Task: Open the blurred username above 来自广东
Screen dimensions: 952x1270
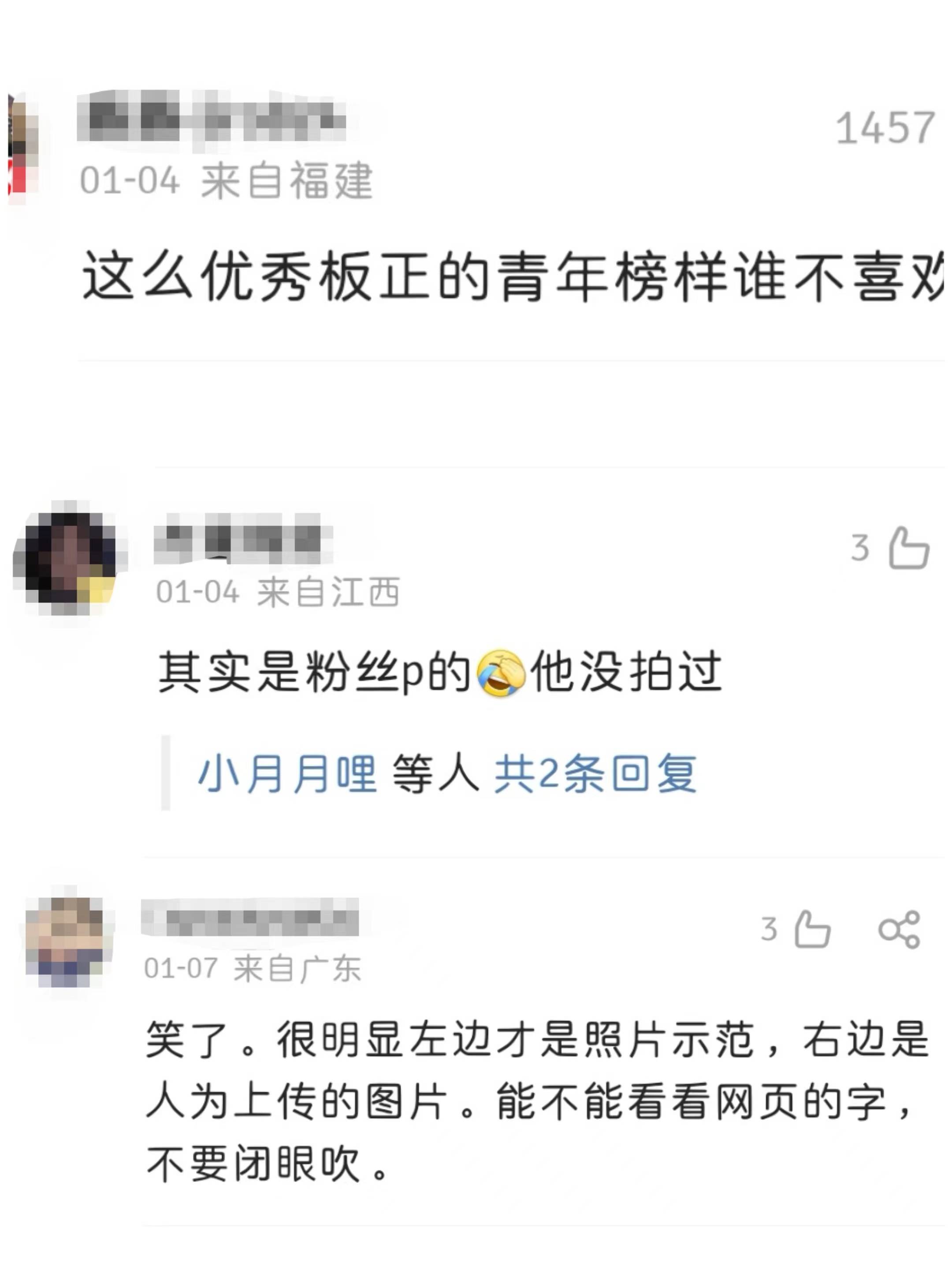Action: coord(250,917)
